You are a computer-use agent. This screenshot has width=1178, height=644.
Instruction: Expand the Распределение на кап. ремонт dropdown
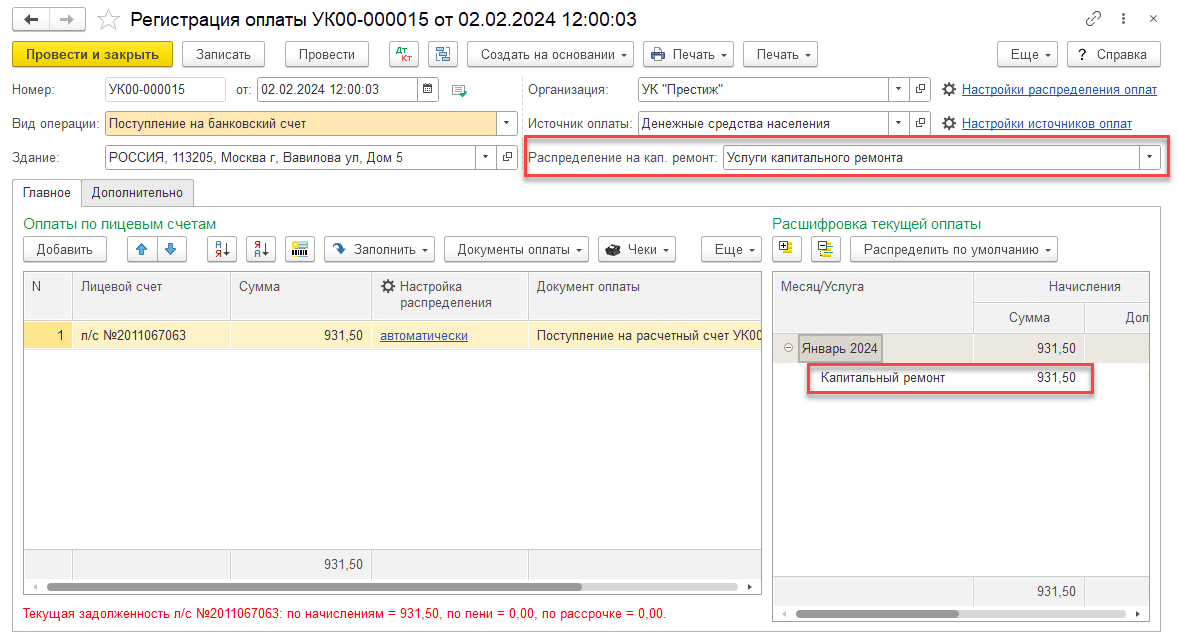click(x=1149, y=157)
